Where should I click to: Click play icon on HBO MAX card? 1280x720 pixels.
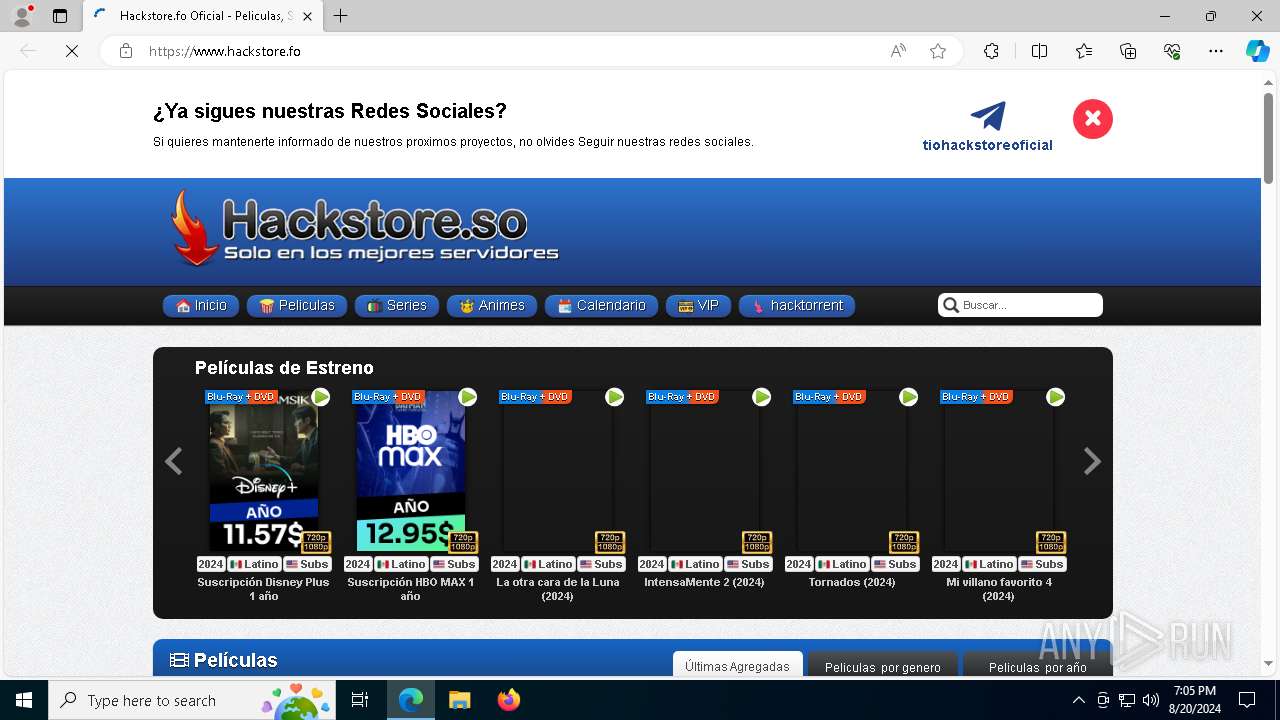point(468,397)
